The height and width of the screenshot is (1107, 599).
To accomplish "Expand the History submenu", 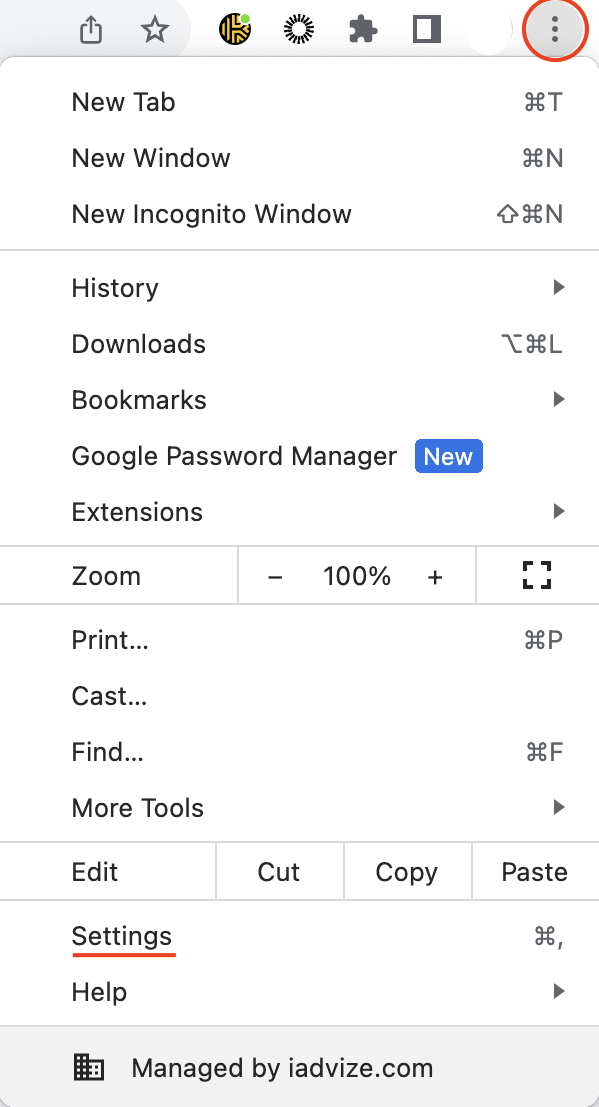I will tap(558, 287).
